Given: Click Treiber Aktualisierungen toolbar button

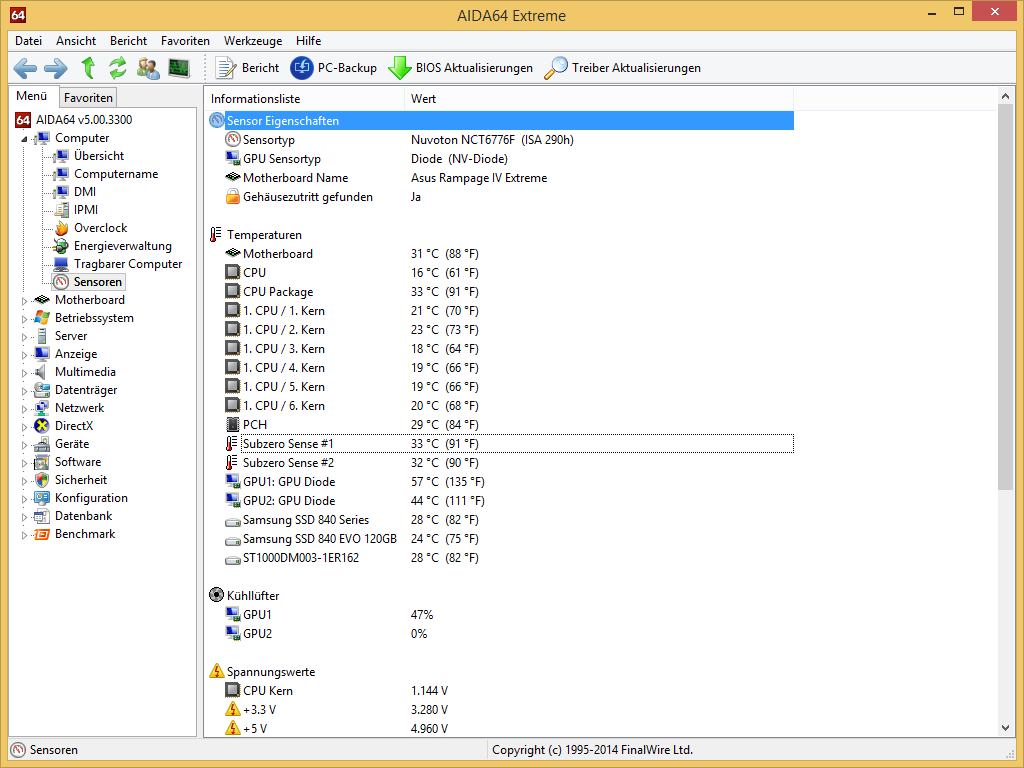Looking at the screenshot, I should coord(622,68).
